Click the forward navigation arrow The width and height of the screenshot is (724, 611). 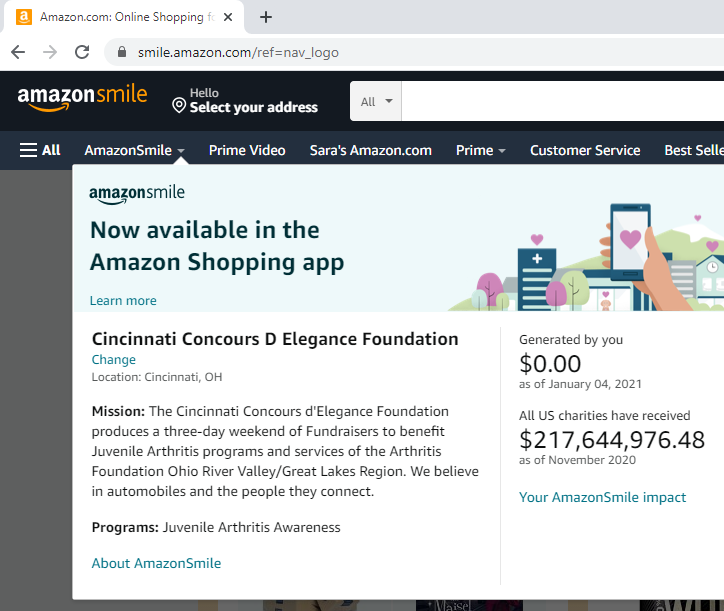(50, 52)
